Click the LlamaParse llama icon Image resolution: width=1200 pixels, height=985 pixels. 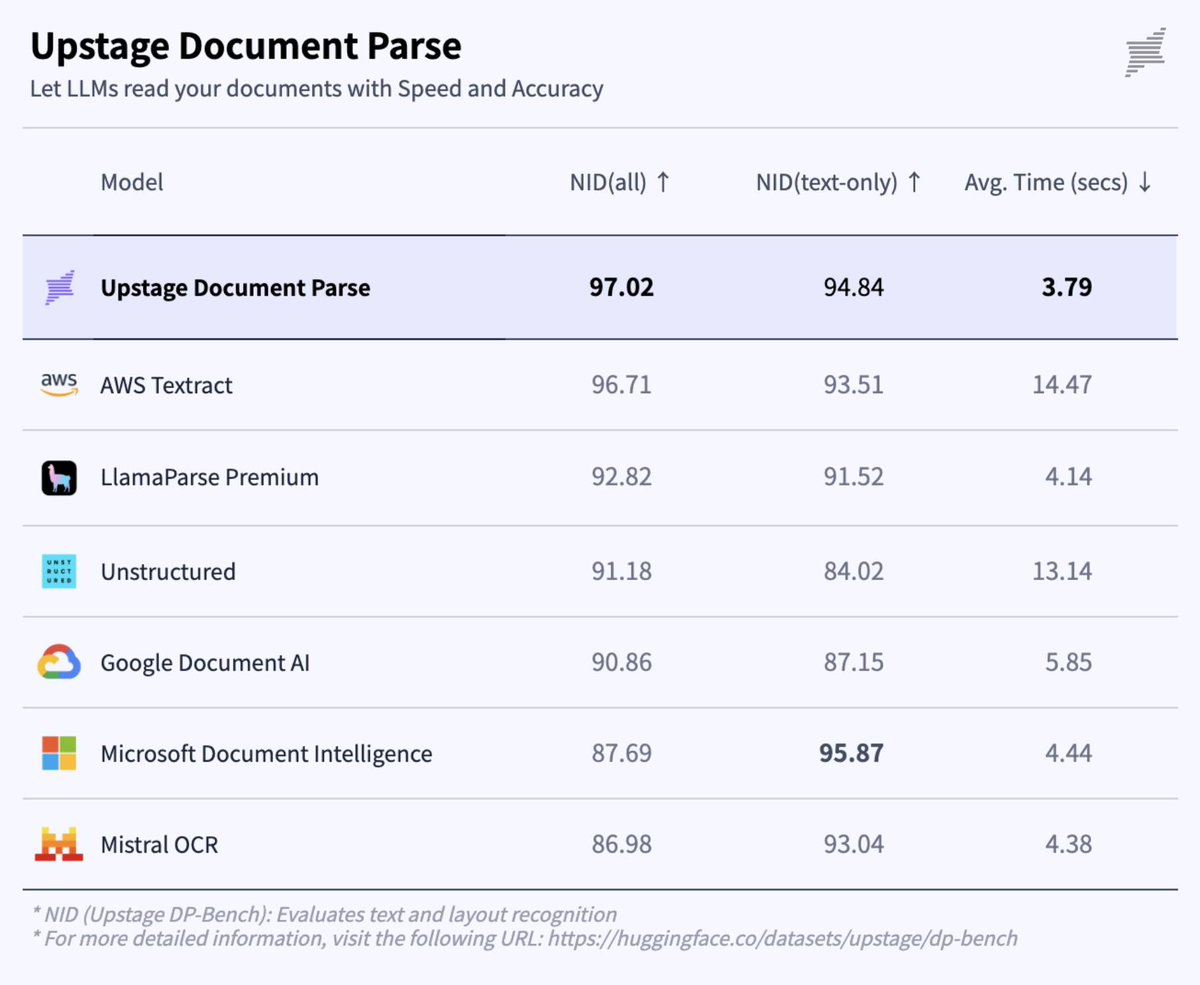coord(58,477)
